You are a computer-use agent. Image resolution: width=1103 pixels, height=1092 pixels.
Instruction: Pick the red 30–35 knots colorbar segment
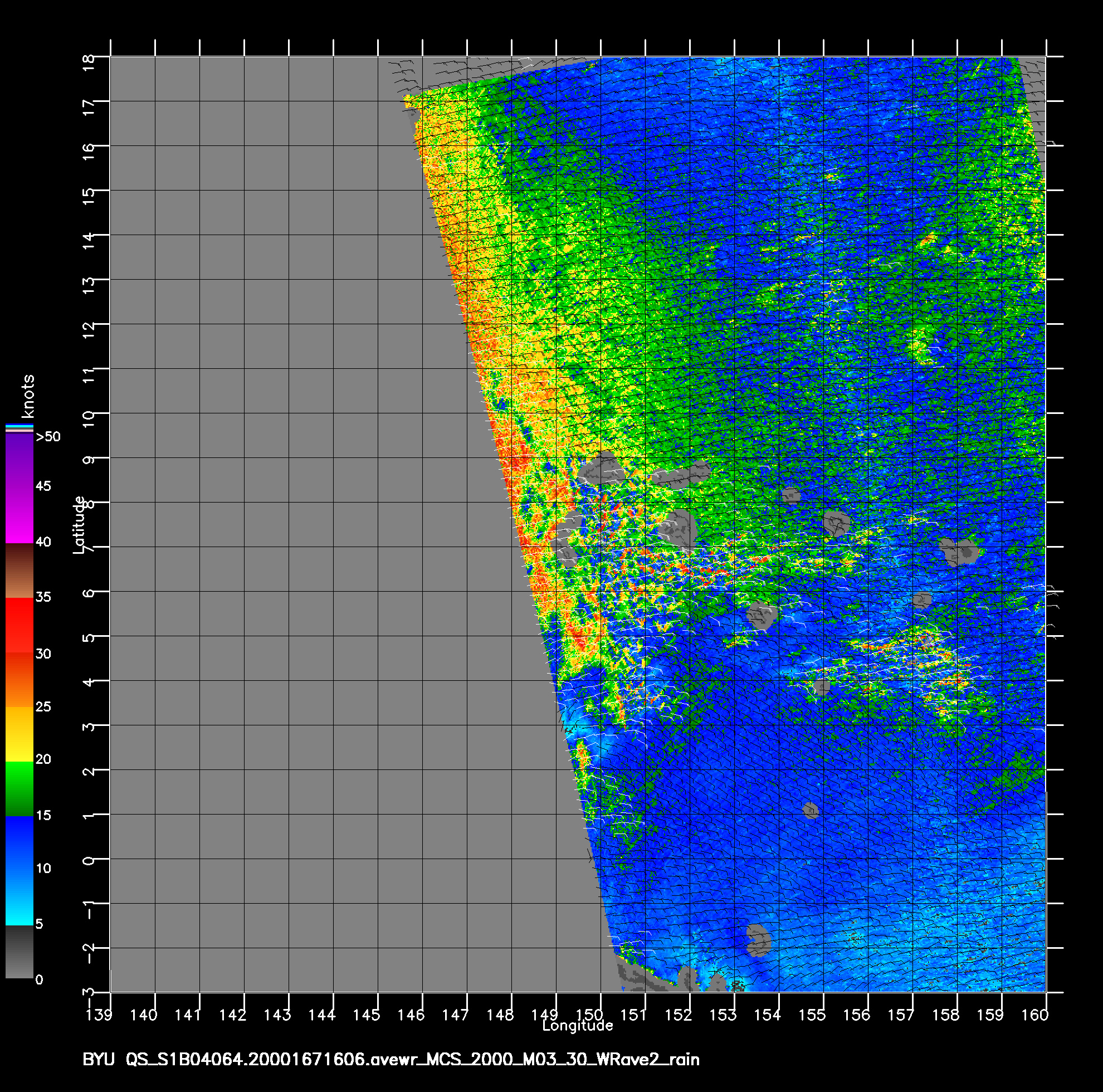coord(19,625)
